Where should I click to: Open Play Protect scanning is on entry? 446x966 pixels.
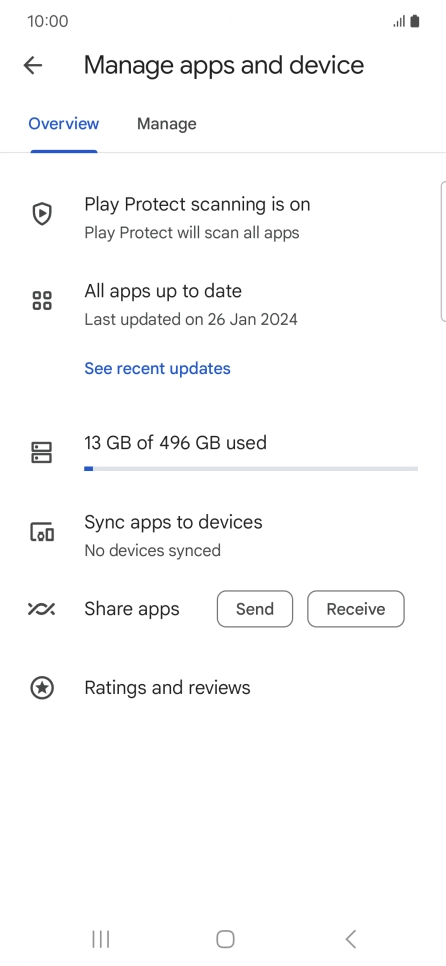pos(223,218)
